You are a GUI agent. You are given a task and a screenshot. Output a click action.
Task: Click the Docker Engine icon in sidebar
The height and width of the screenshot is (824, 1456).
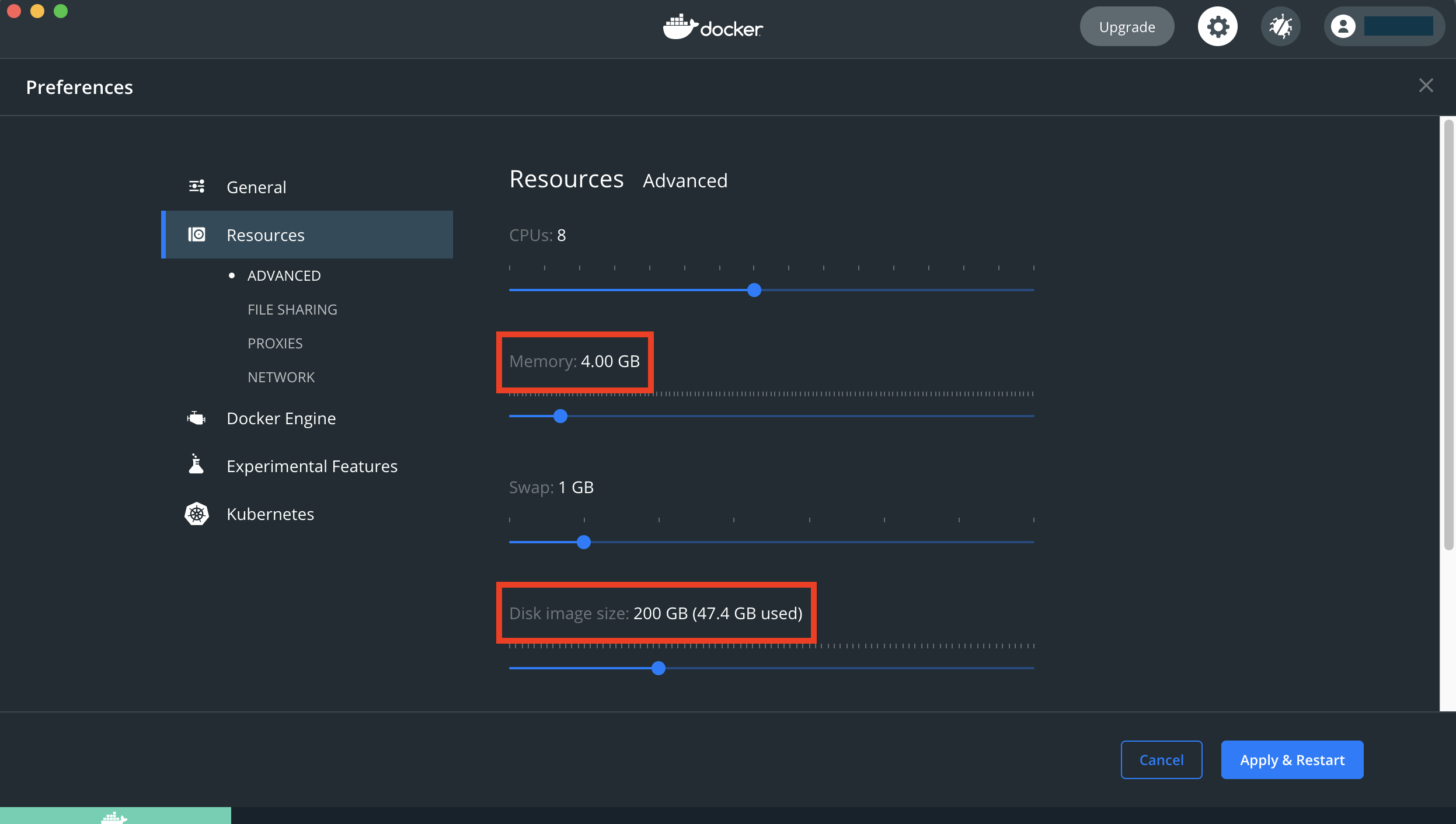[196, 418]
